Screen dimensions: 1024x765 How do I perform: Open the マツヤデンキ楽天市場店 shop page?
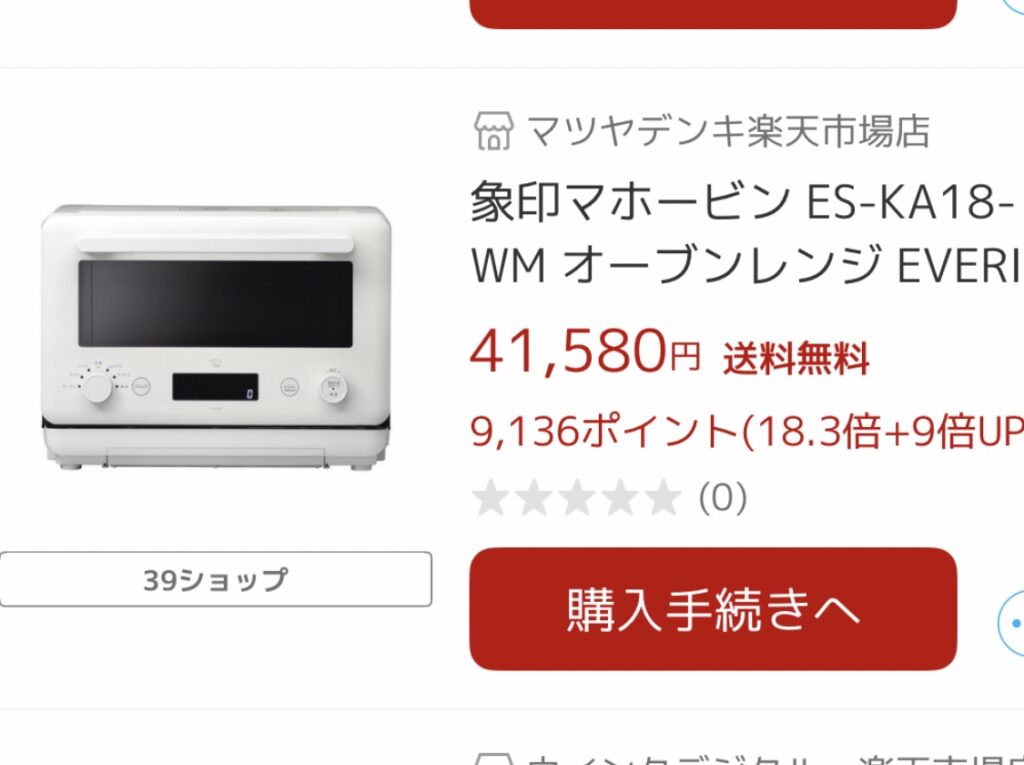click(728, 131)
